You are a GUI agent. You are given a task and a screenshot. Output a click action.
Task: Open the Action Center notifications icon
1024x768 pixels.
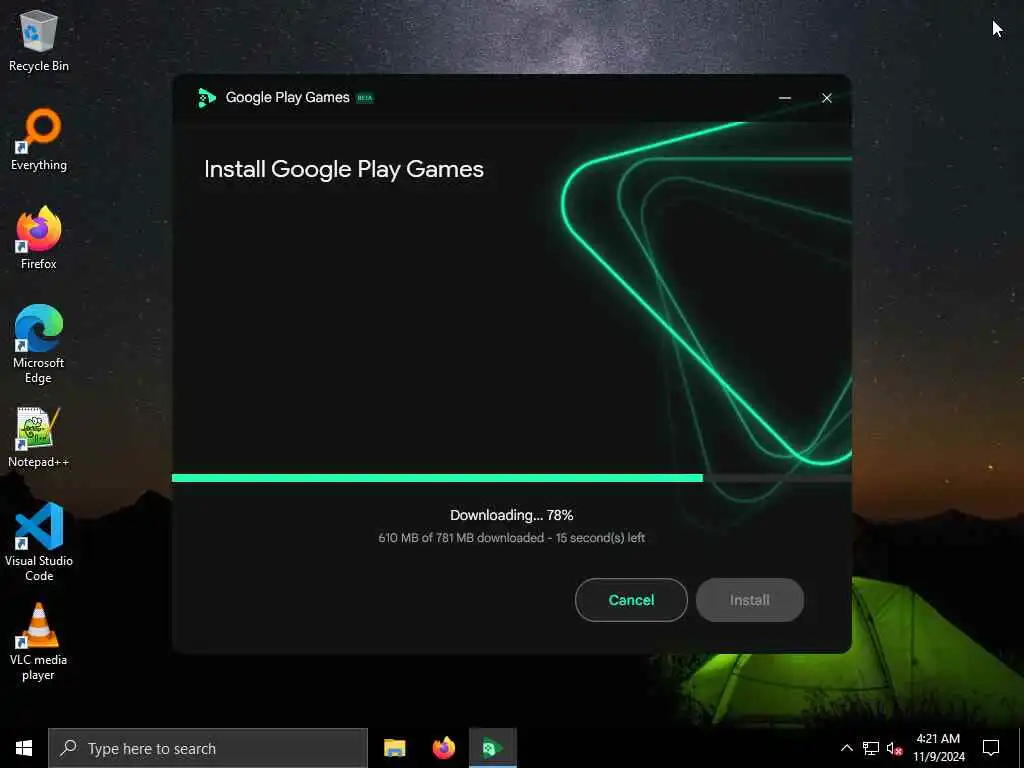pyautogui.click(x=991, y=748)
